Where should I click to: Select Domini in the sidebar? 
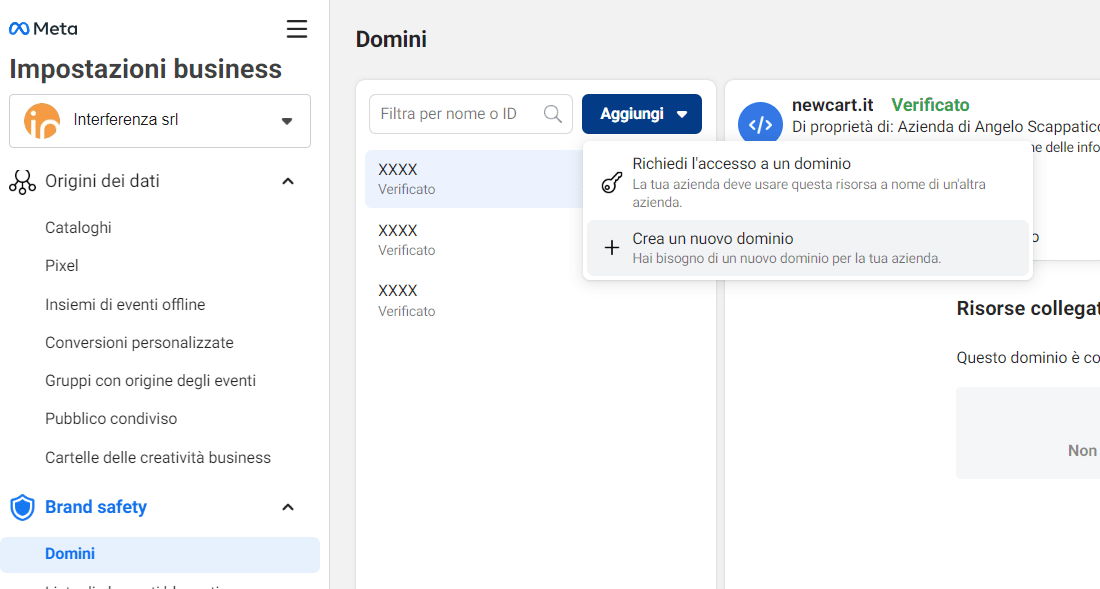tap(160, 554)
